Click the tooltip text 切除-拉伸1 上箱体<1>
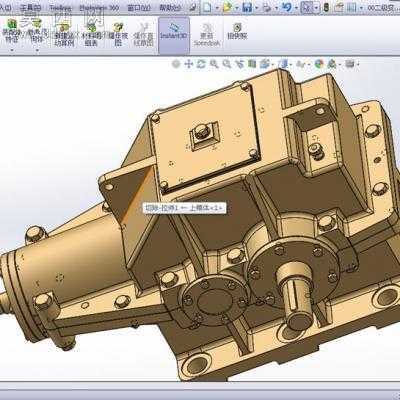The width and height of the screenshot is (400, 400). click(184, 208)
